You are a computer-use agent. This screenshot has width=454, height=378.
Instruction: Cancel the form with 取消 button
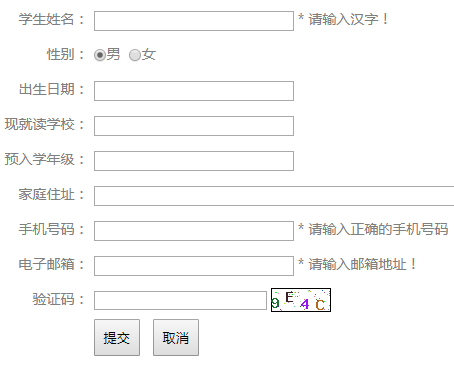point(176,338)
